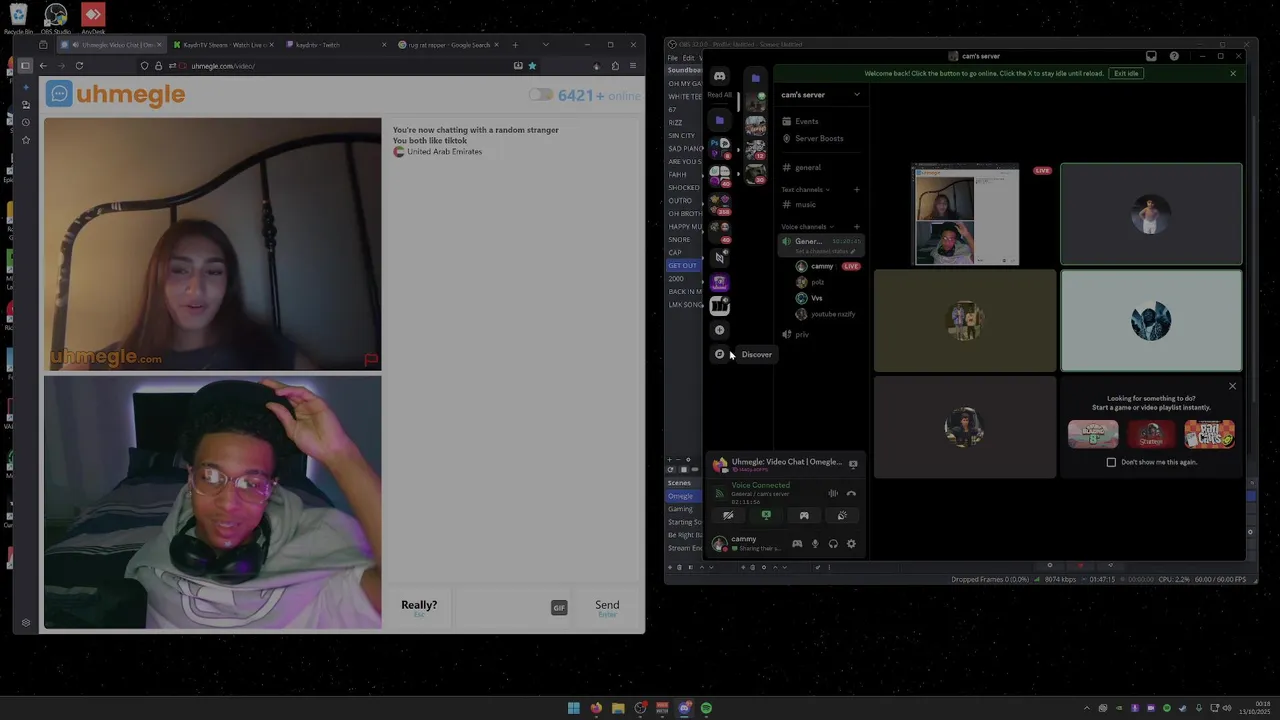The height and width of the screenshot is (720, 1280).
Task: Start an activity with the controller button
Action: coord(804,516)
